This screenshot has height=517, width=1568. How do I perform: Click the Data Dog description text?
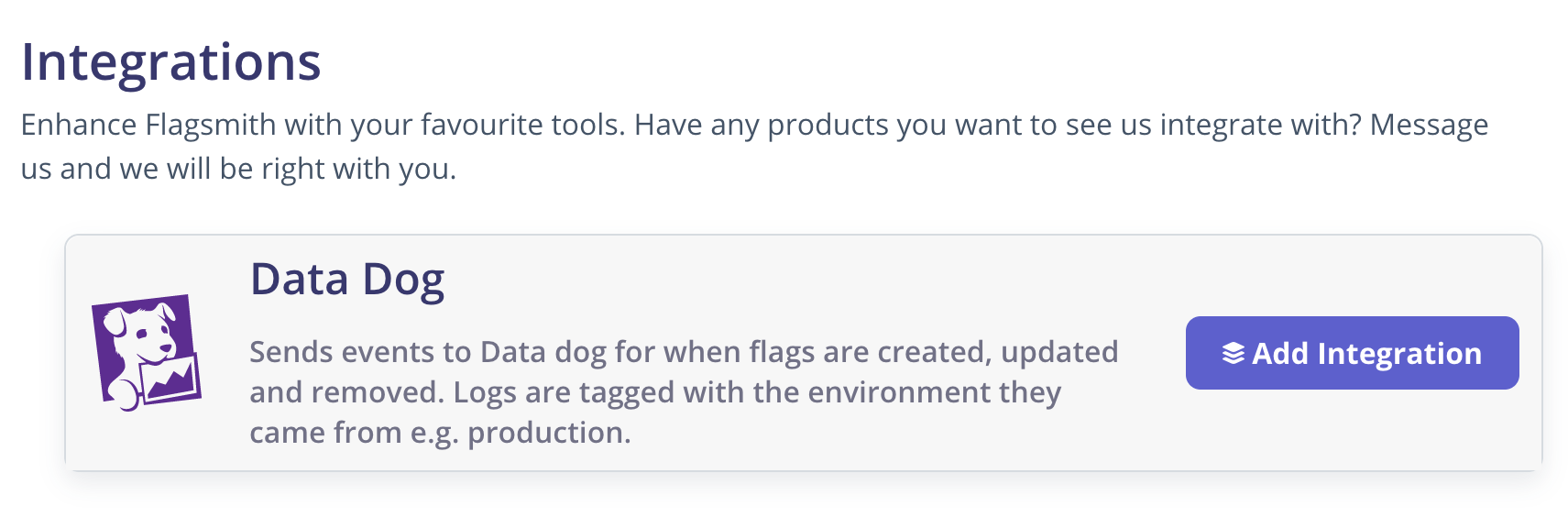coord(683,392)
